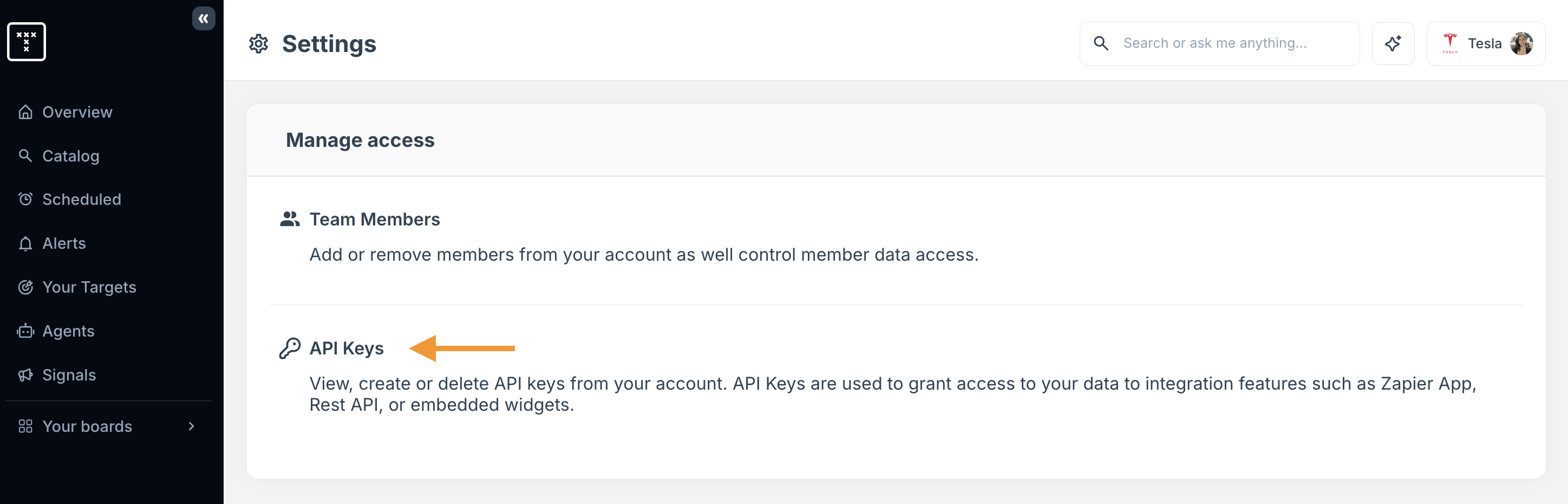Click the AI assistant sparkle icon
Screen dimensions: 1568x504
[1393, 43]
